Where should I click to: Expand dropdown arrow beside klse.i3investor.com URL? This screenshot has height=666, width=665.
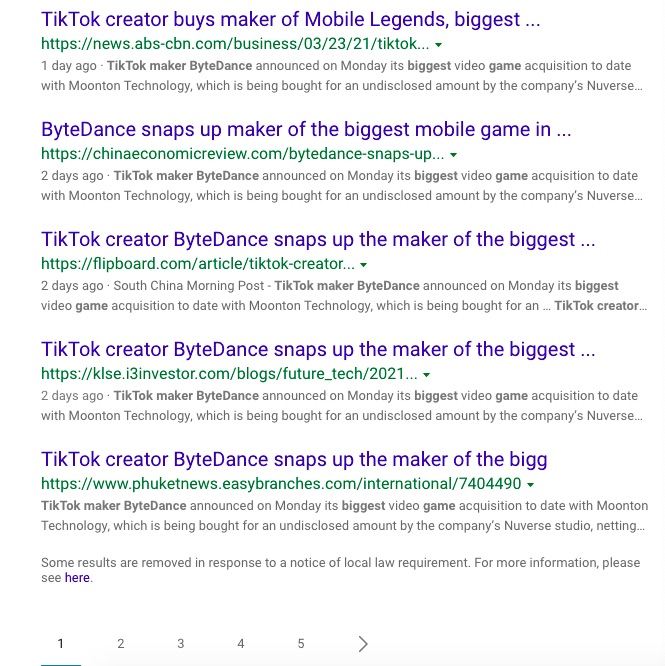tap(427, 375)
